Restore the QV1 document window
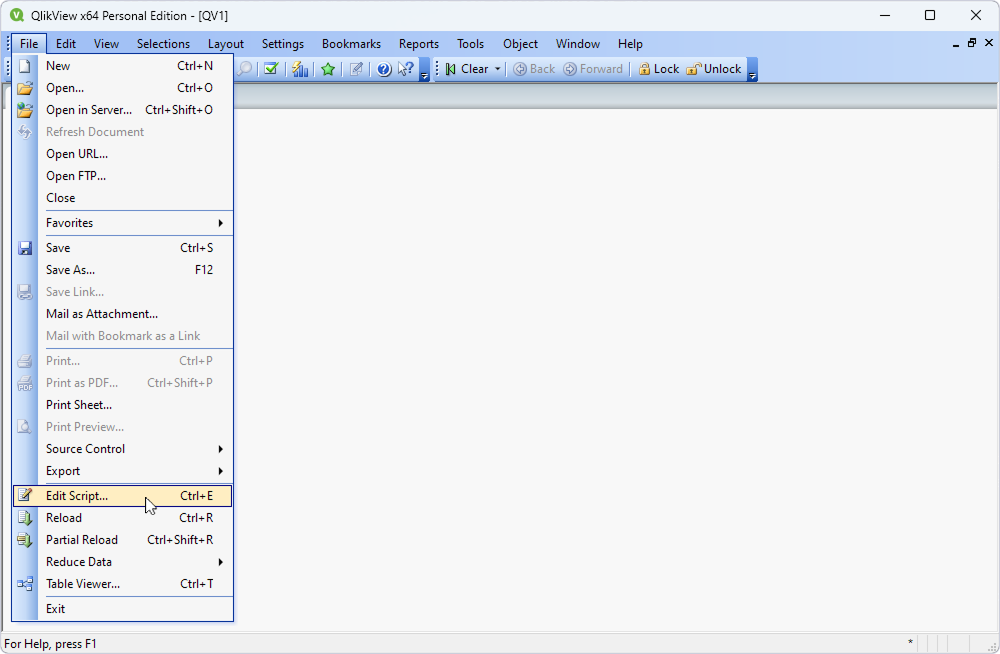Image resolution: width=1000 pixels, height=654 pixels. coord(971,43)
